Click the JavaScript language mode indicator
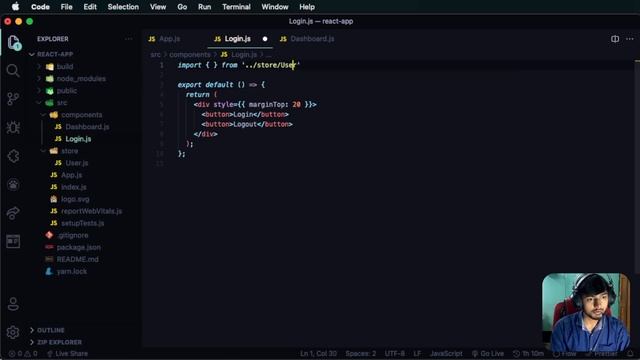Viewport: 640px width, 360px height. click(x=446, y=353)
